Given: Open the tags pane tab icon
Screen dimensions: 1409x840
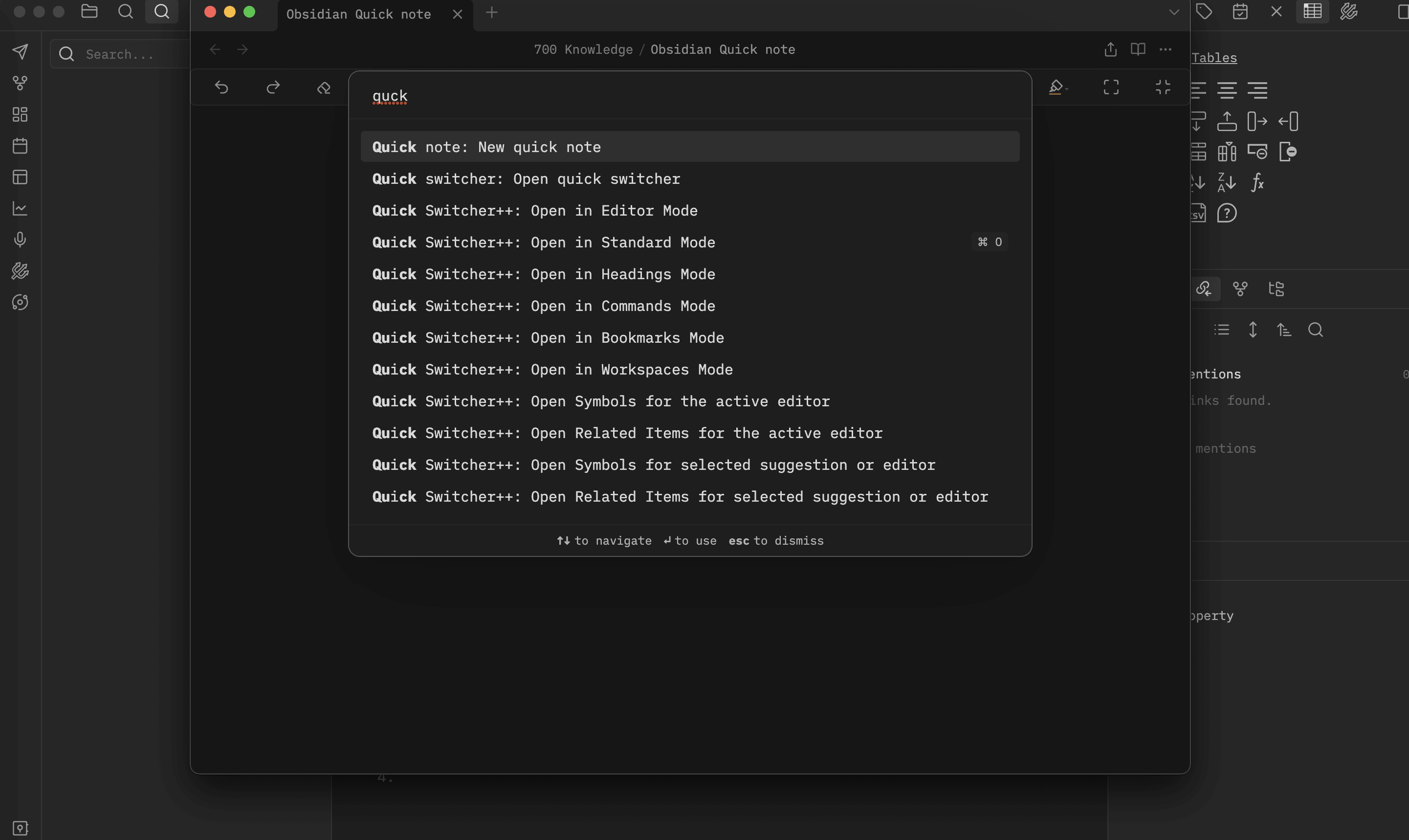Looking at the screenshot, I should tap(1204, 11).
